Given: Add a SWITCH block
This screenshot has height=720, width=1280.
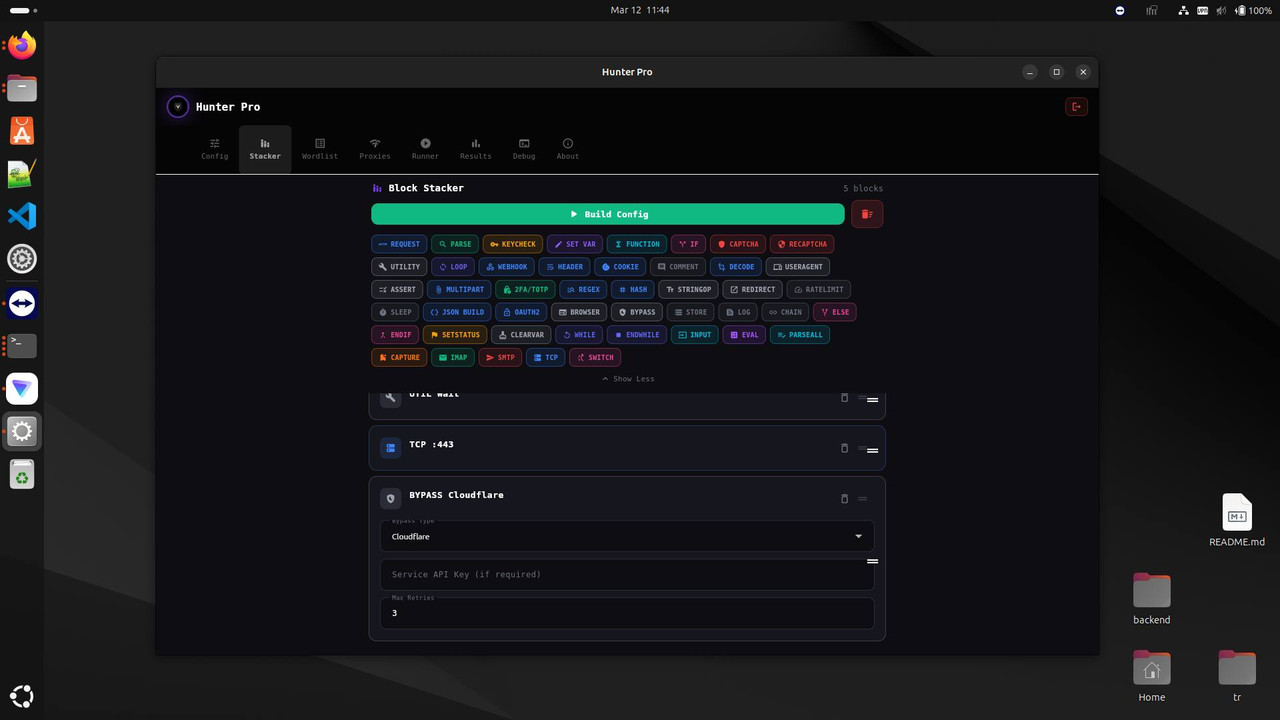Looking at the screenshot, I should coord(595,358).
